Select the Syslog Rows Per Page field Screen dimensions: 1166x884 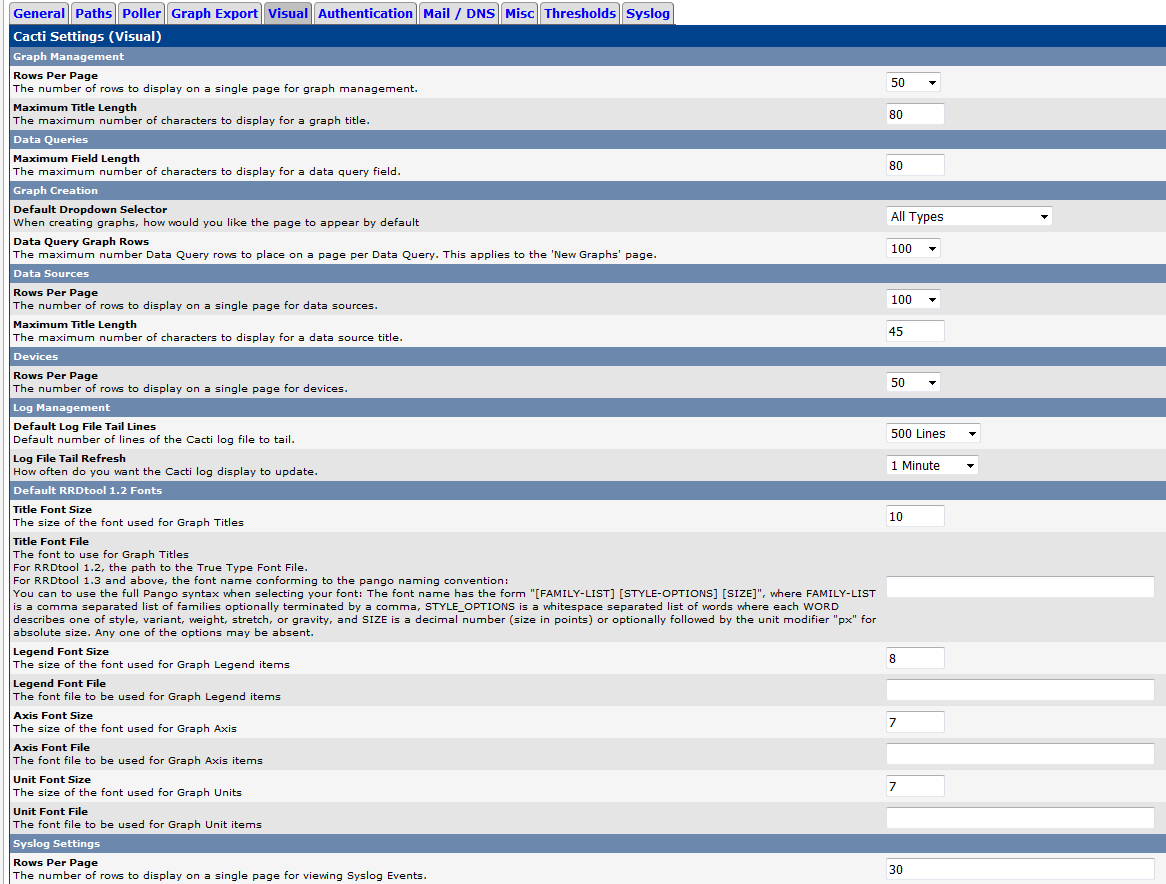(x=1020, y=870)
